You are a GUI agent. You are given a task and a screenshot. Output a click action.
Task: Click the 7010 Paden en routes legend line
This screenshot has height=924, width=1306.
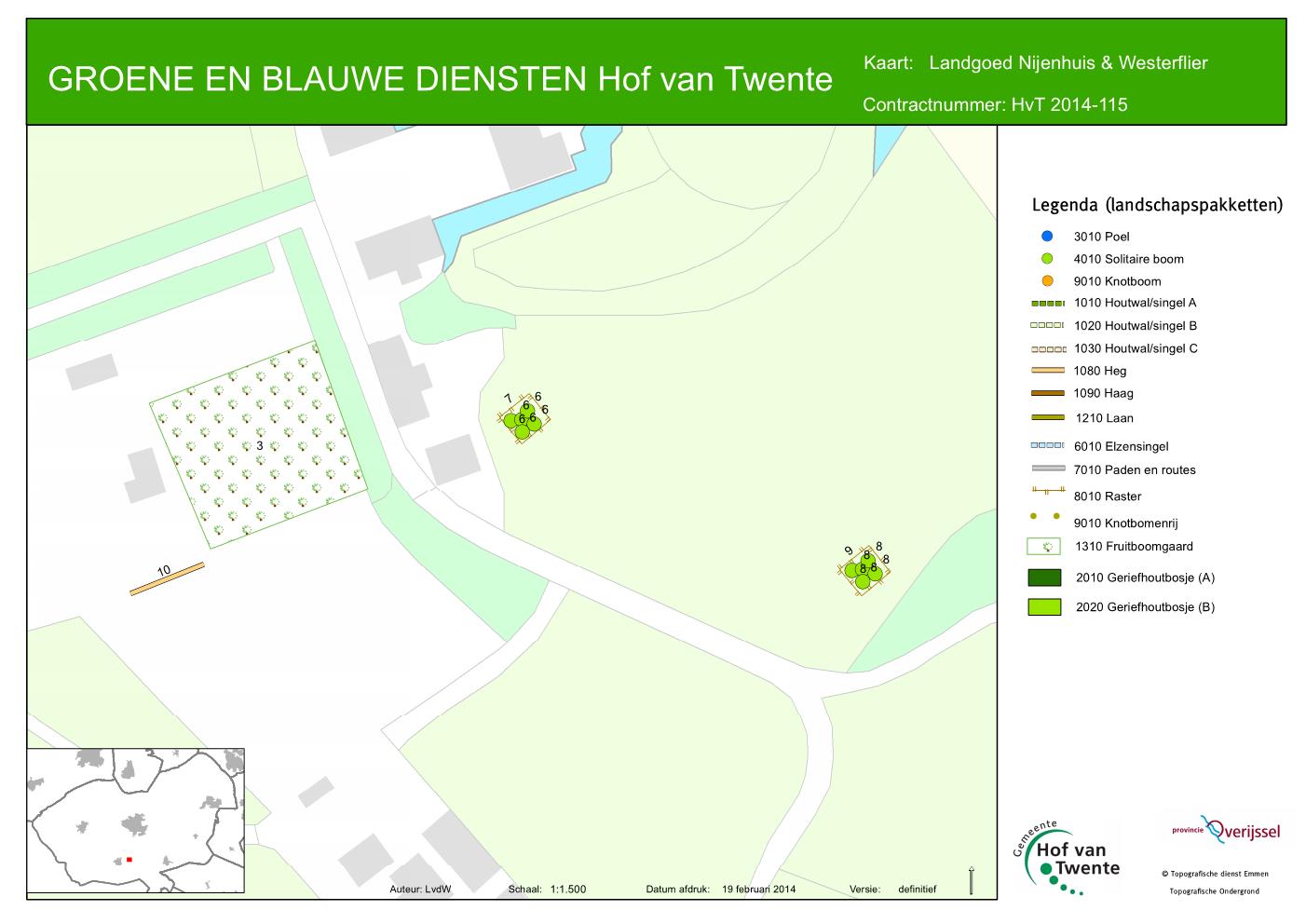pos(1047,469)
